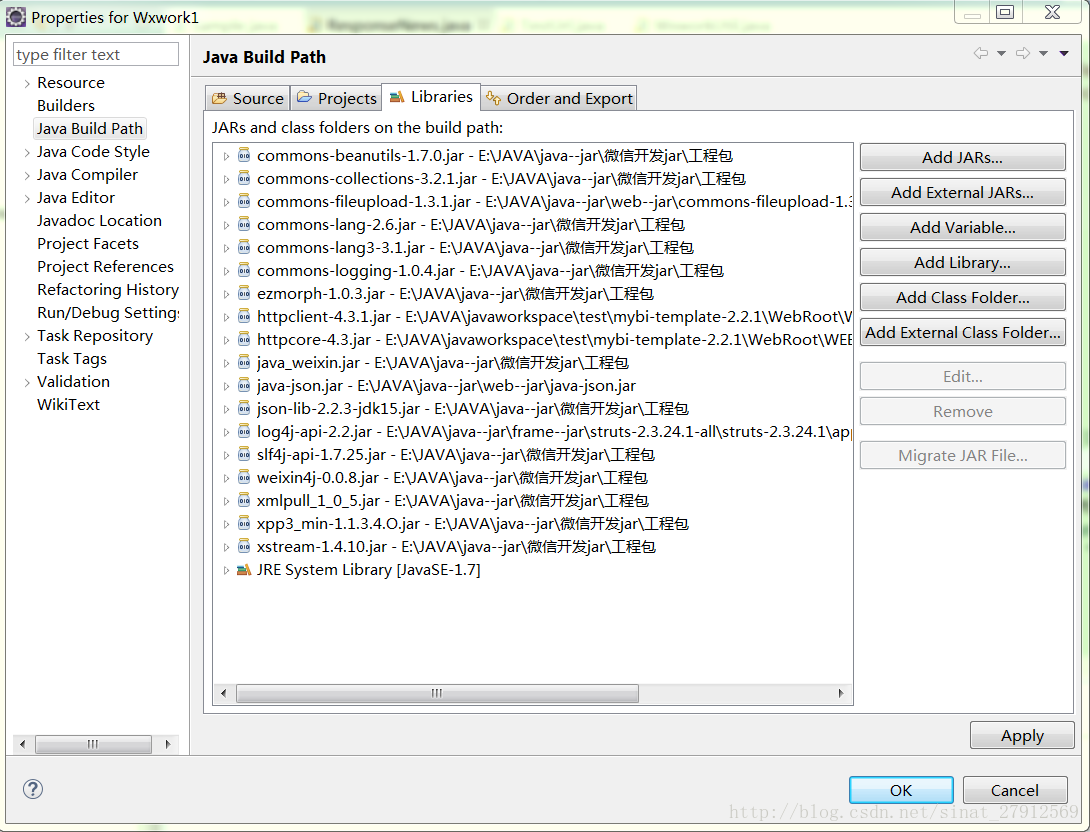Click the Apply button
1090x832 pixels.
click(1022, 735)
